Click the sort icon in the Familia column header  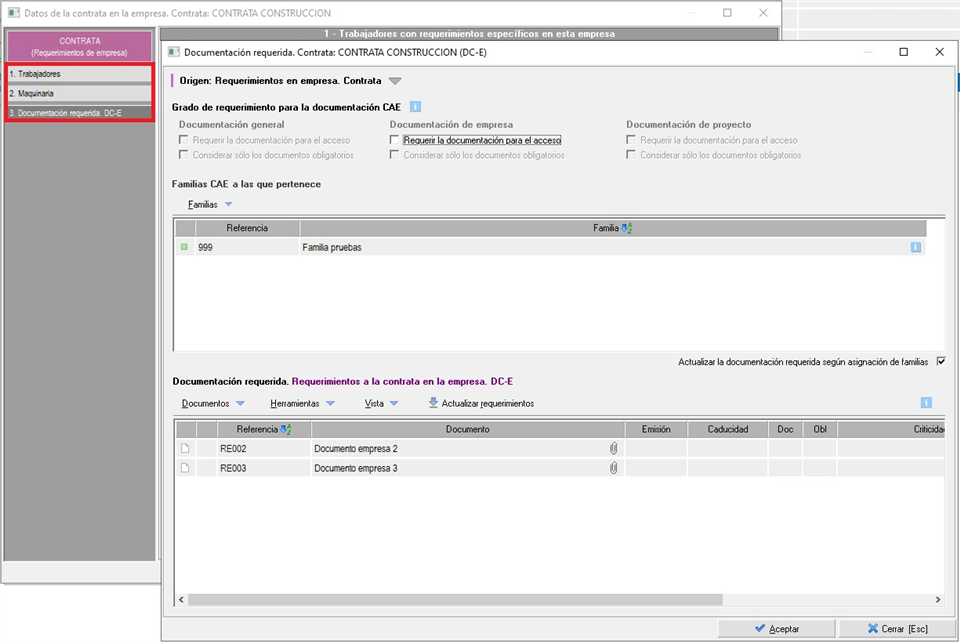[627, 228]
